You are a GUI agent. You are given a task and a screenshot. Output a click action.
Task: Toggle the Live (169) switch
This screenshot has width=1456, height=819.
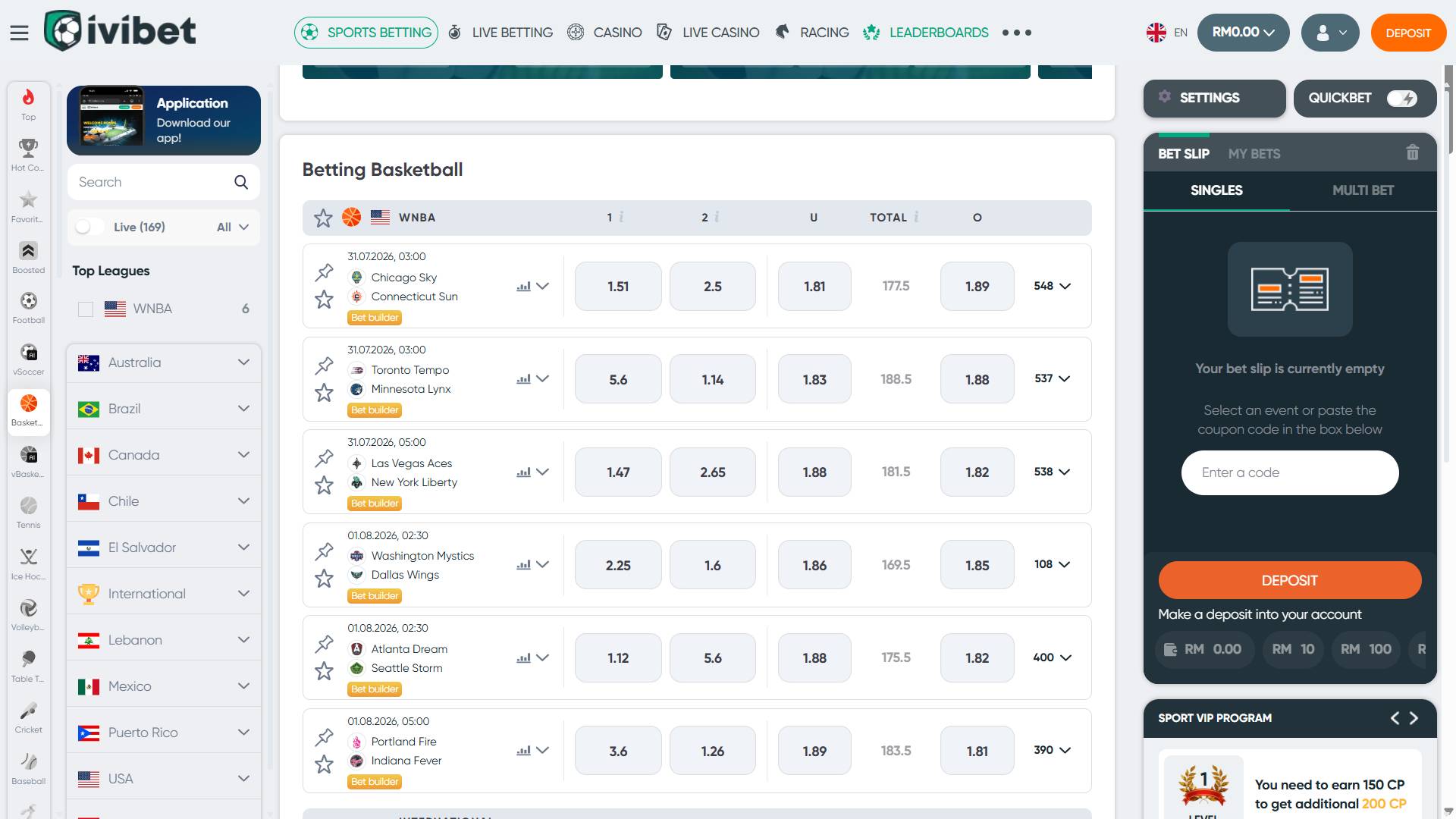click(89, 227)
